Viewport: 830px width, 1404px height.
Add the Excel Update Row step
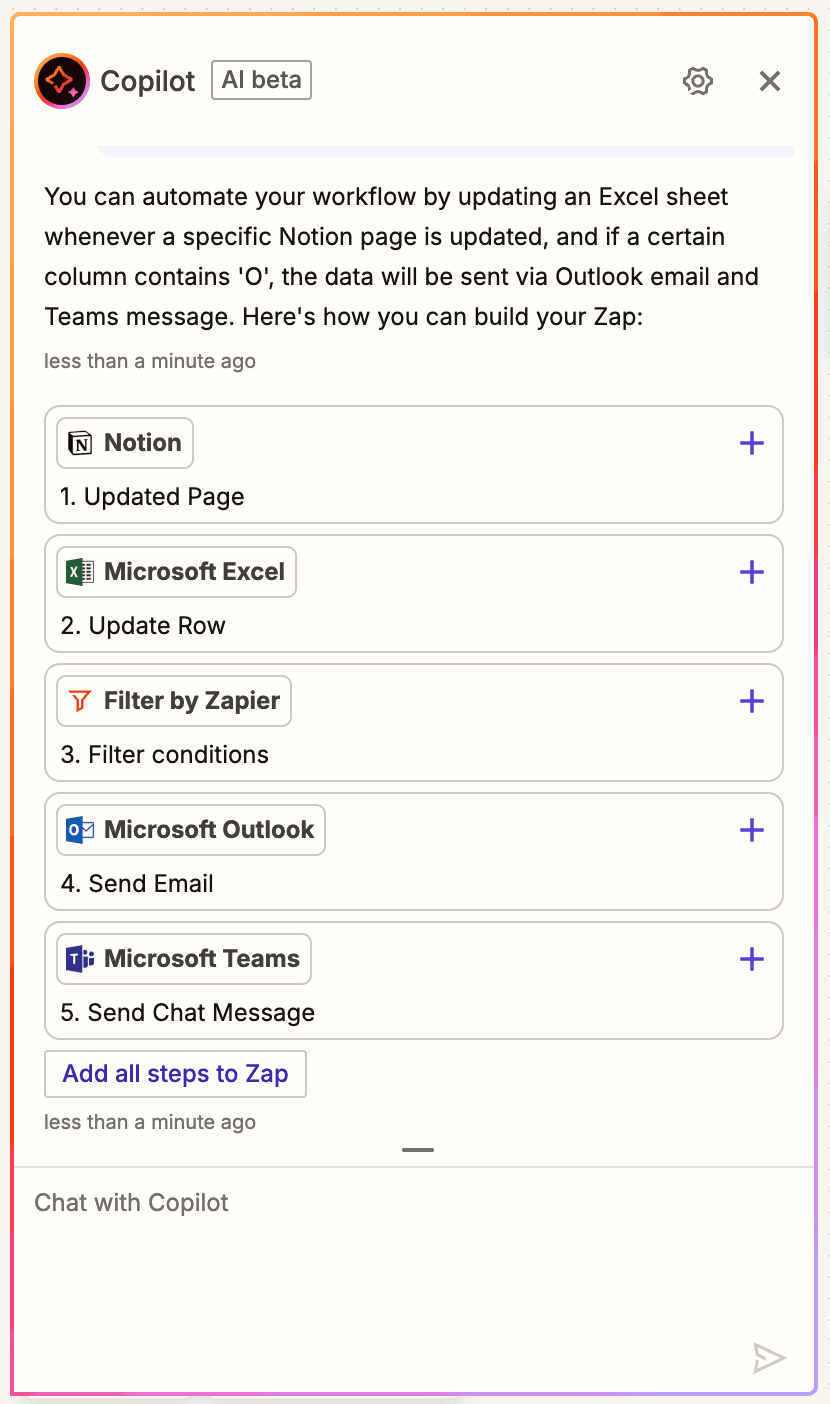(x=751, y=572)
